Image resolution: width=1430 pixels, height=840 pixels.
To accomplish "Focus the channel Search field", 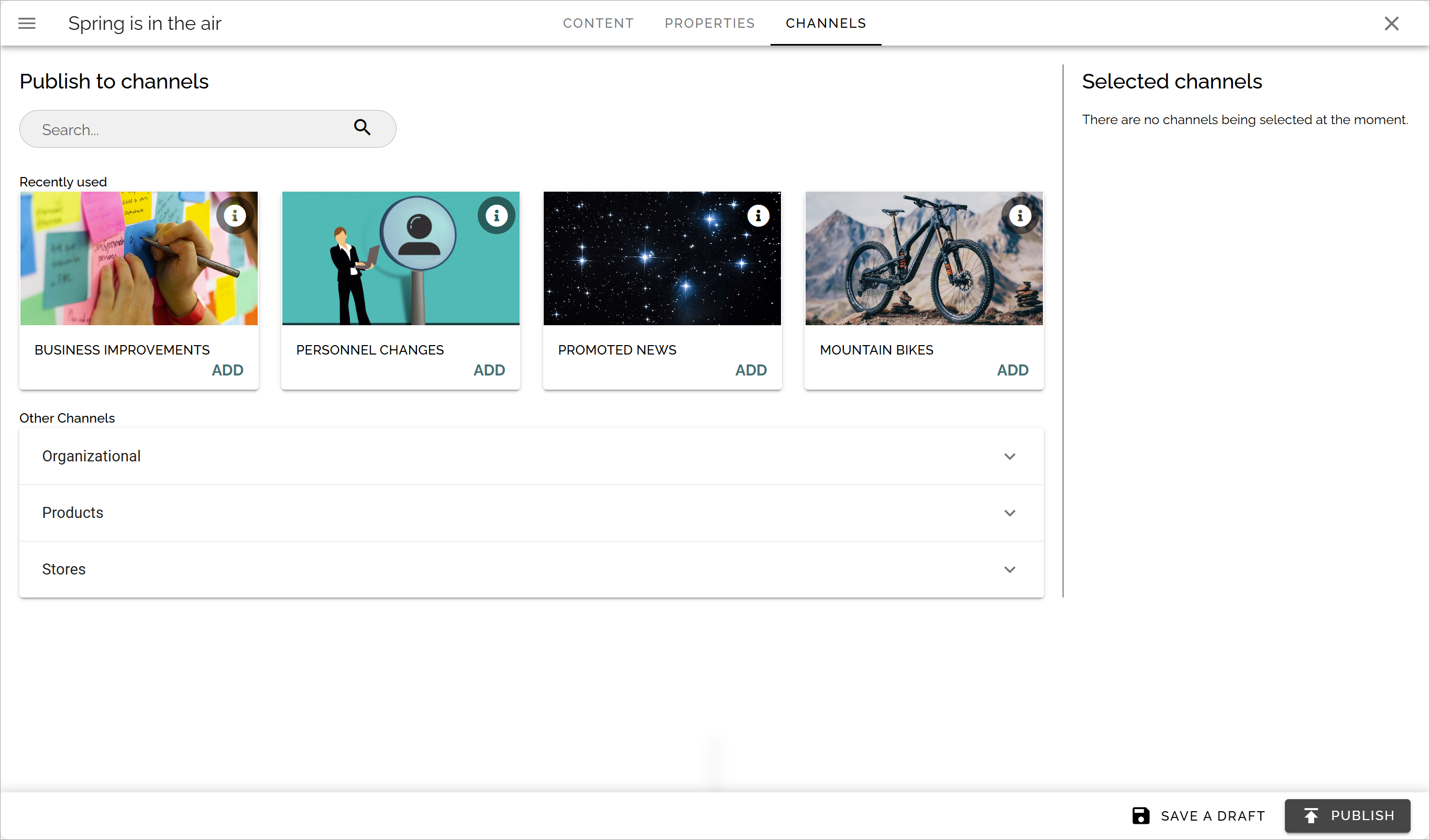I will [207, 129].
